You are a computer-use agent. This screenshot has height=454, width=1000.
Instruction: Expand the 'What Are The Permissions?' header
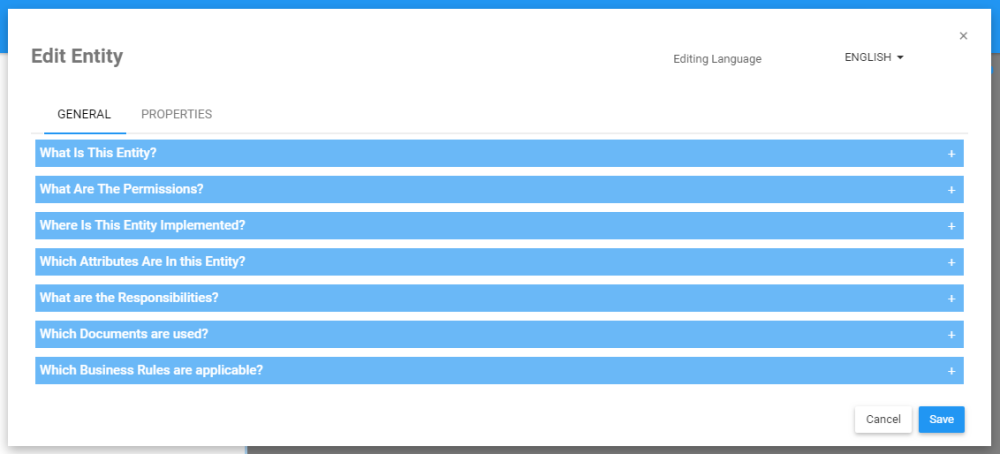tap(121, 189)
